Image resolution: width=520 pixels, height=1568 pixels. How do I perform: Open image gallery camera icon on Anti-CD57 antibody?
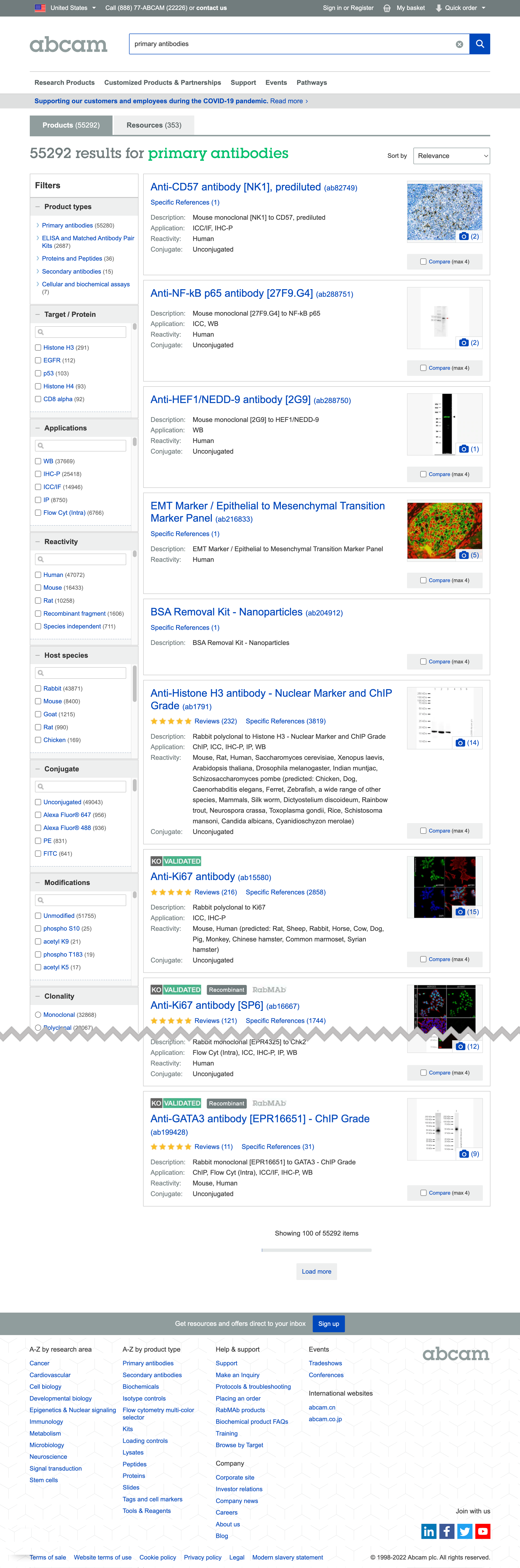pyautogui.click(x=463, y=237)
